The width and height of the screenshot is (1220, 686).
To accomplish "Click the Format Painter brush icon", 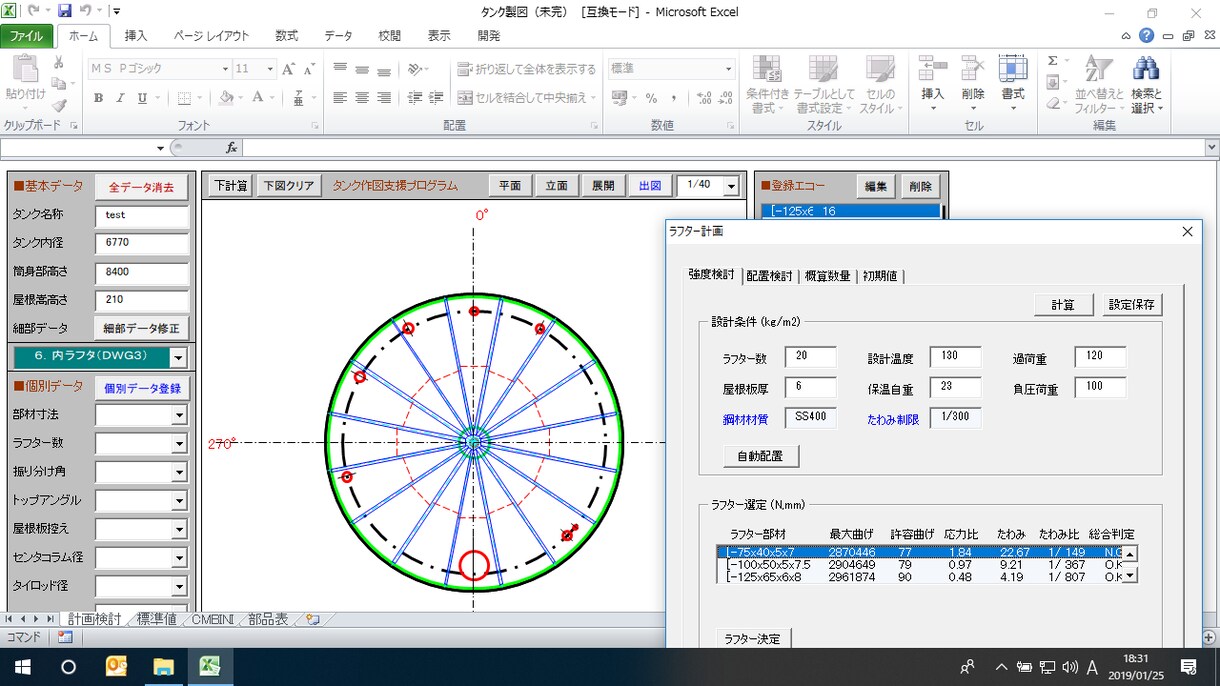I will point(58,105).
